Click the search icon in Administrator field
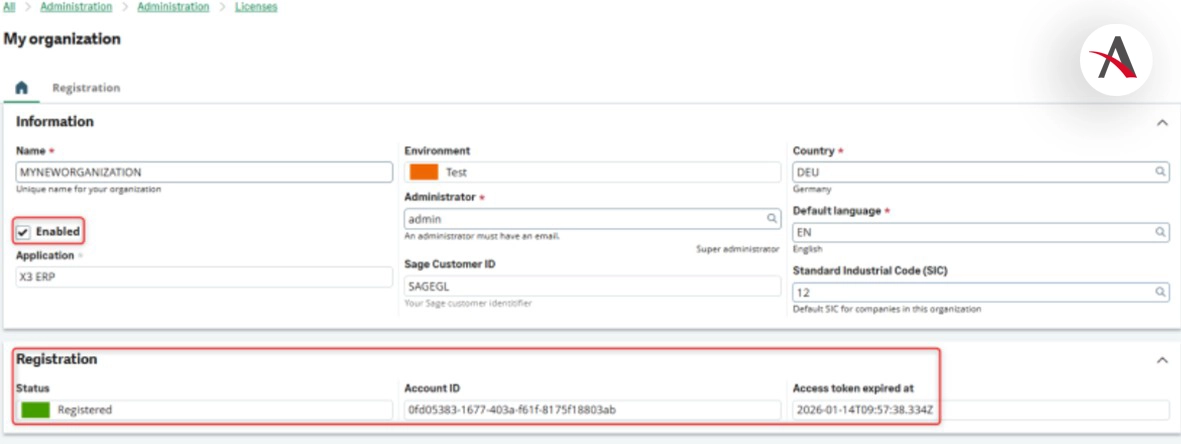 [x=772, y=218]
